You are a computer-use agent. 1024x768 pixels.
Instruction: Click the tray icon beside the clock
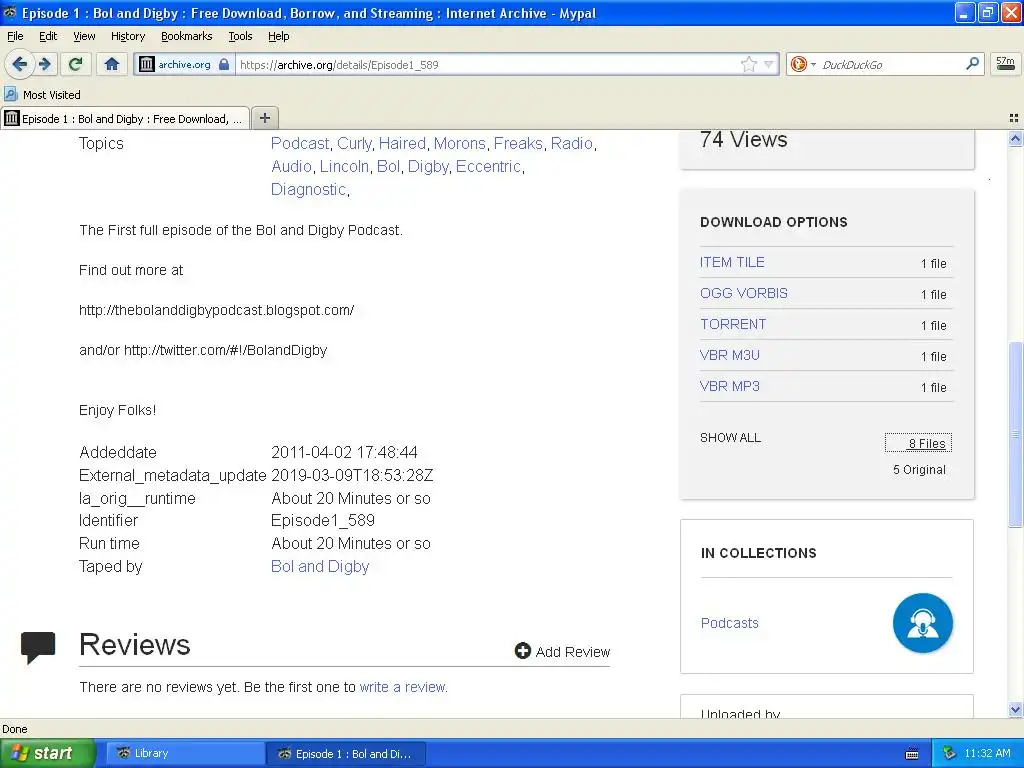coord(949,753)
